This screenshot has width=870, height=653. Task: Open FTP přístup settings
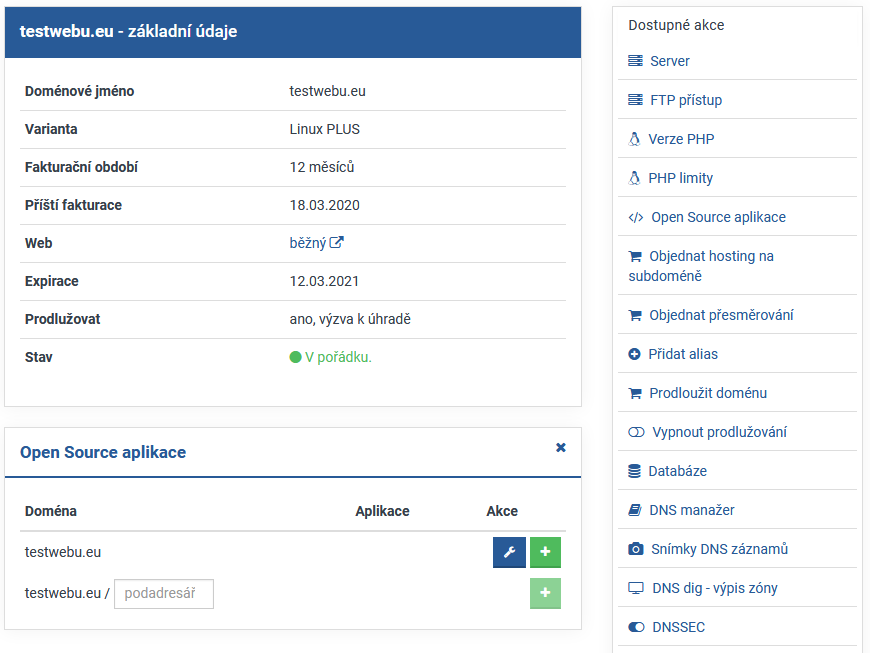pos(685,100)
